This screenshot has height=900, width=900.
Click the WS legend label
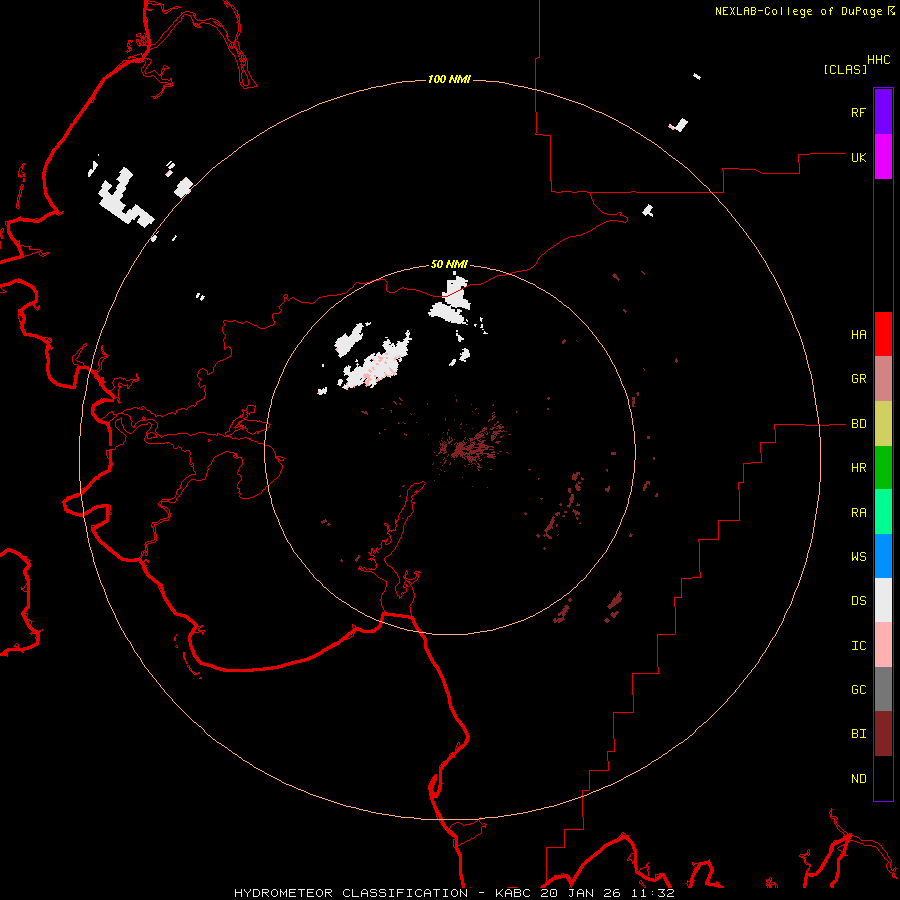[858, 556]
